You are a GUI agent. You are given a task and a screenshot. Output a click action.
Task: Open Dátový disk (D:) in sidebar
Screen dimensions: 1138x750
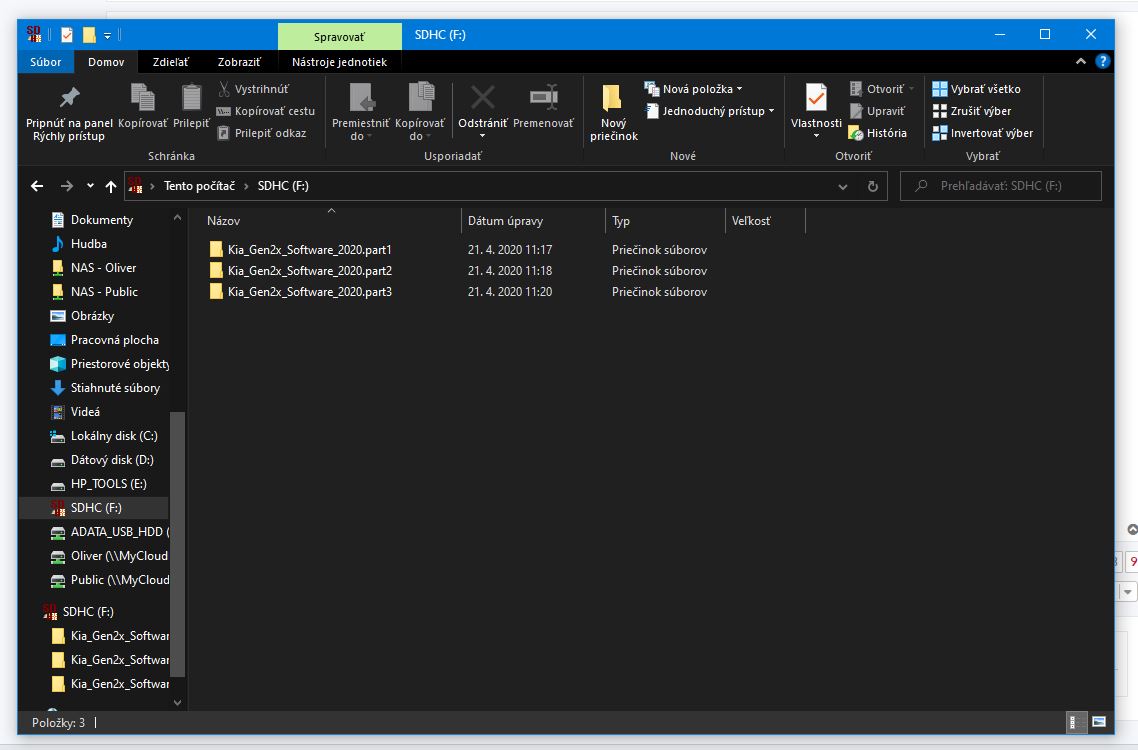pyautogui.click(x=102, y=460)
